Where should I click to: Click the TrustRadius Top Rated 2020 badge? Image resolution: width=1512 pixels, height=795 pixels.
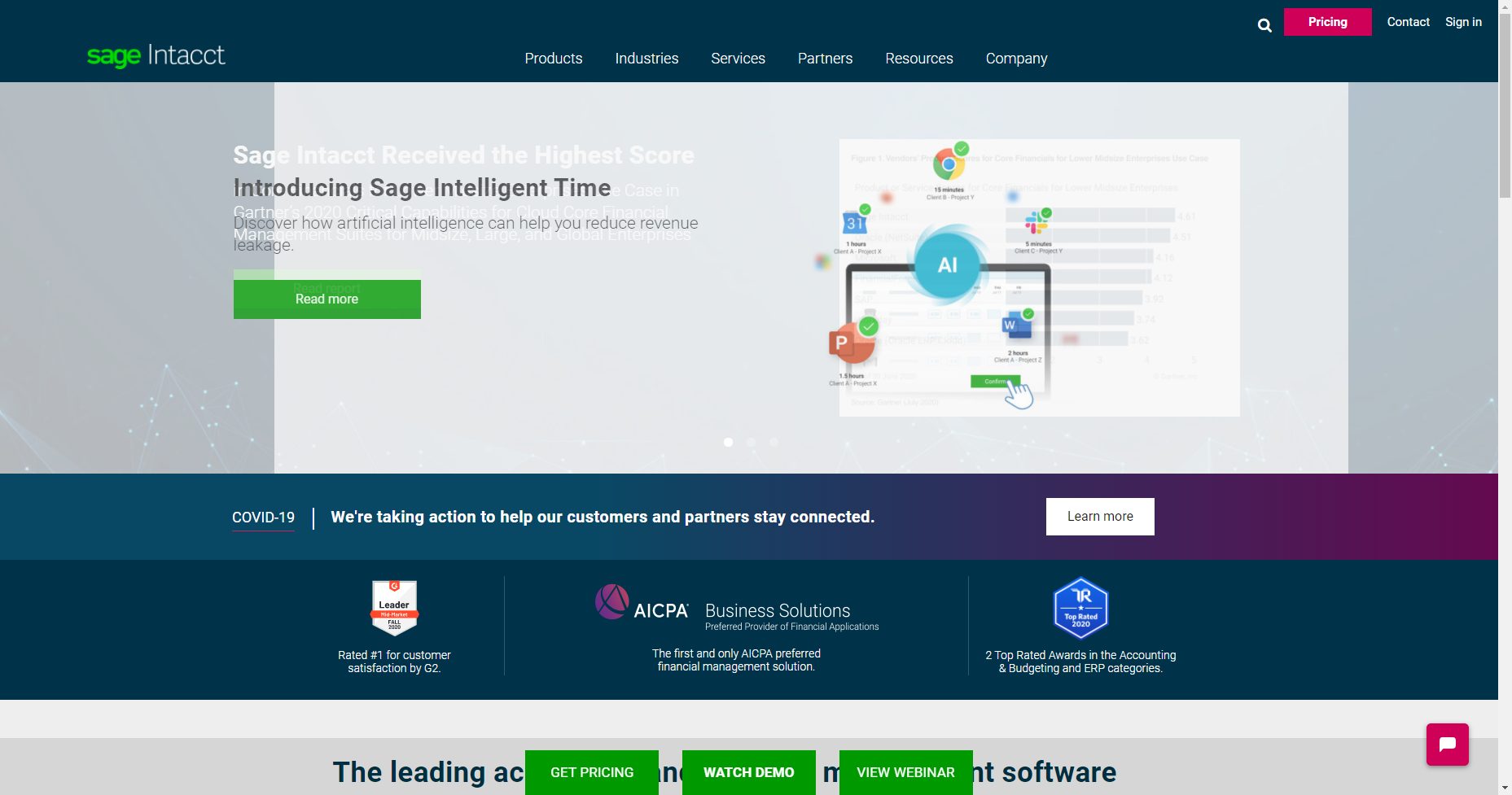coord(1080,608)
